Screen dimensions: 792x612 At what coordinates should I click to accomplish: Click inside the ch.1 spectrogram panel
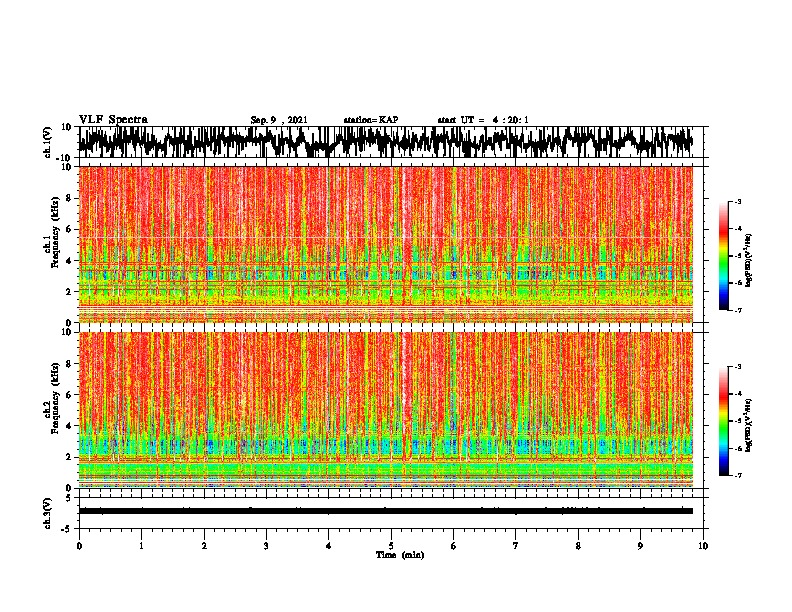386,244
